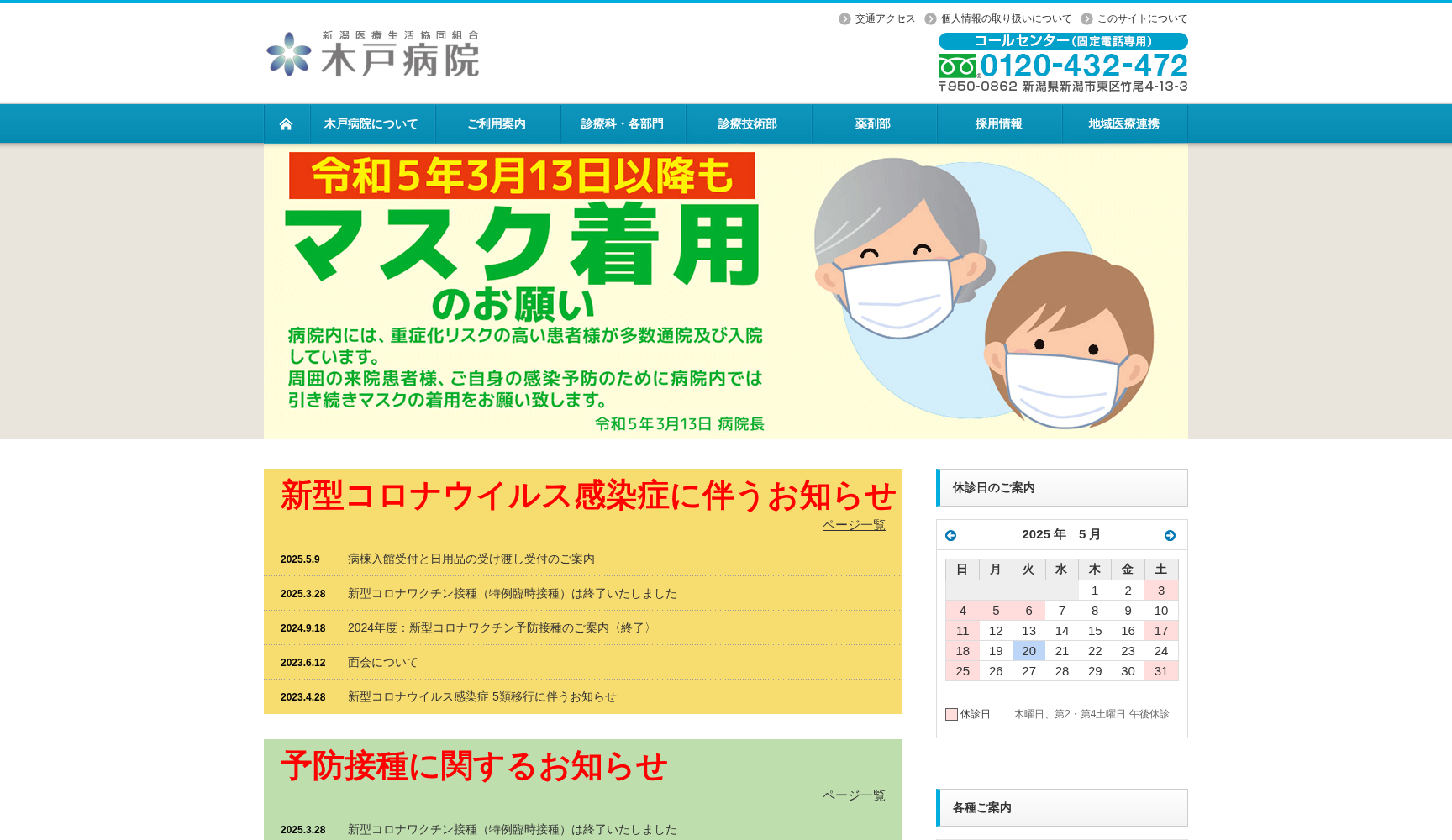Open the 病棟入館受付 notice dated 2025.5.9
This screenshot has width=1452, height=840.
[x=471, y=558]
